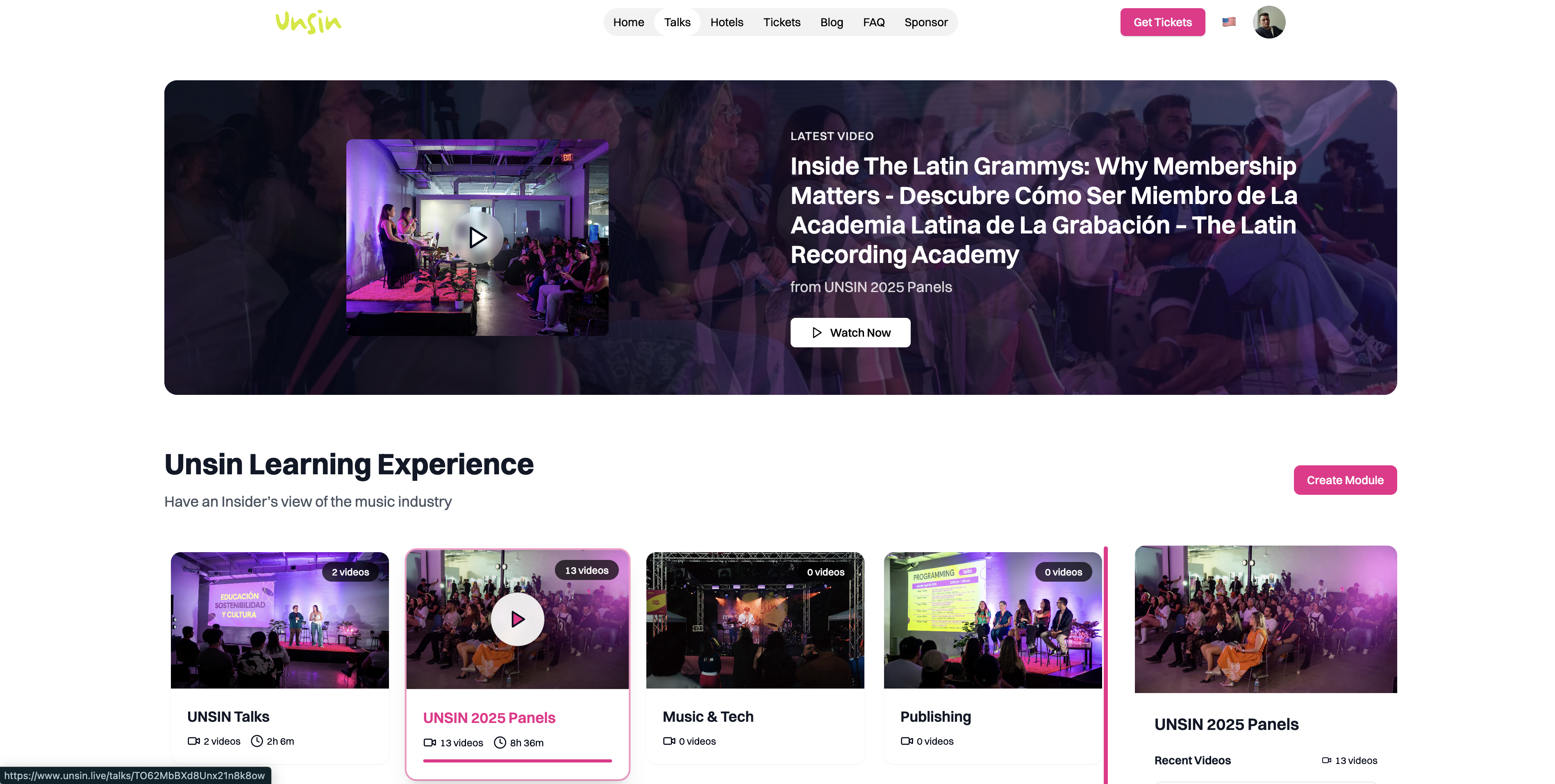This screenshot has height=784, width=1555.
Task: Select the Talks nav tab
Action: coord(677,22)
